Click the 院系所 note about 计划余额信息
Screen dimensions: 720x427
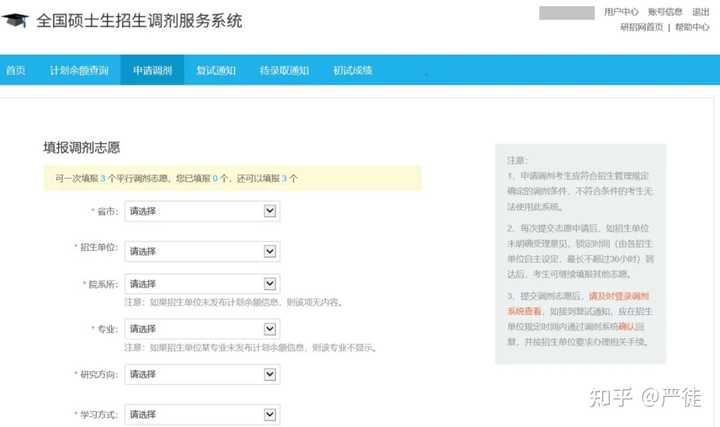click(234, 302)
